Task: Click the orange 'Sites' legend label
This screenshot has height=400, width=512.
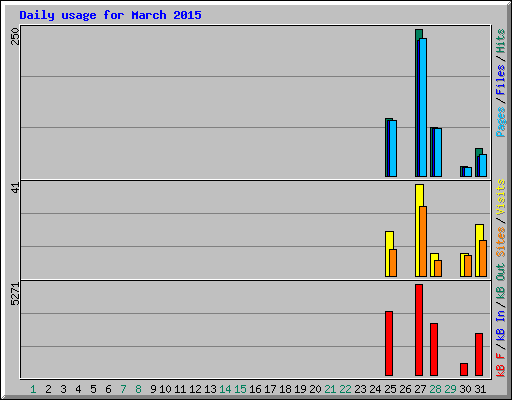Action: coord(501,242)
